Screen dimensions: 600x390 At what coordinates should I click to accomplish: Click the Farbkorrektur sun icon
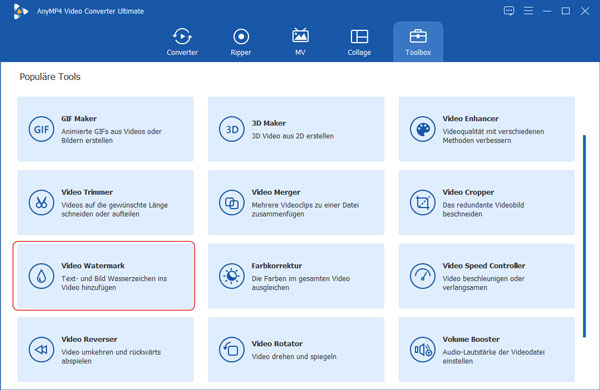tap(232, 276)
